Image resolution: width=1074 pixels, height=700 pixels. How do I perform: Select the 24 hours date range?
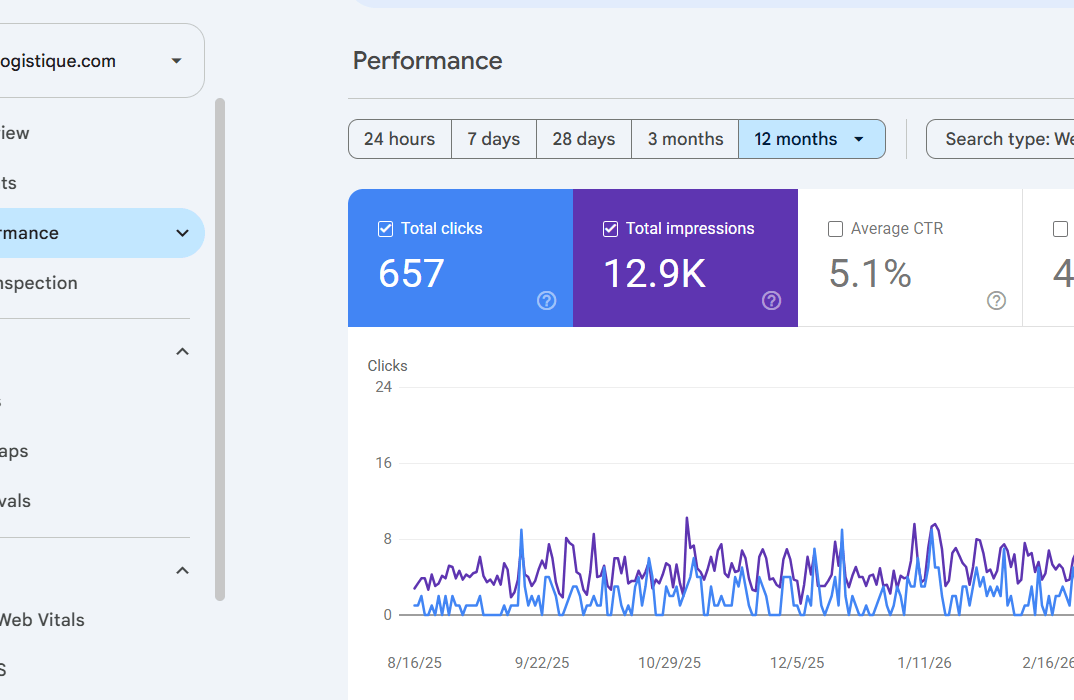399,139
